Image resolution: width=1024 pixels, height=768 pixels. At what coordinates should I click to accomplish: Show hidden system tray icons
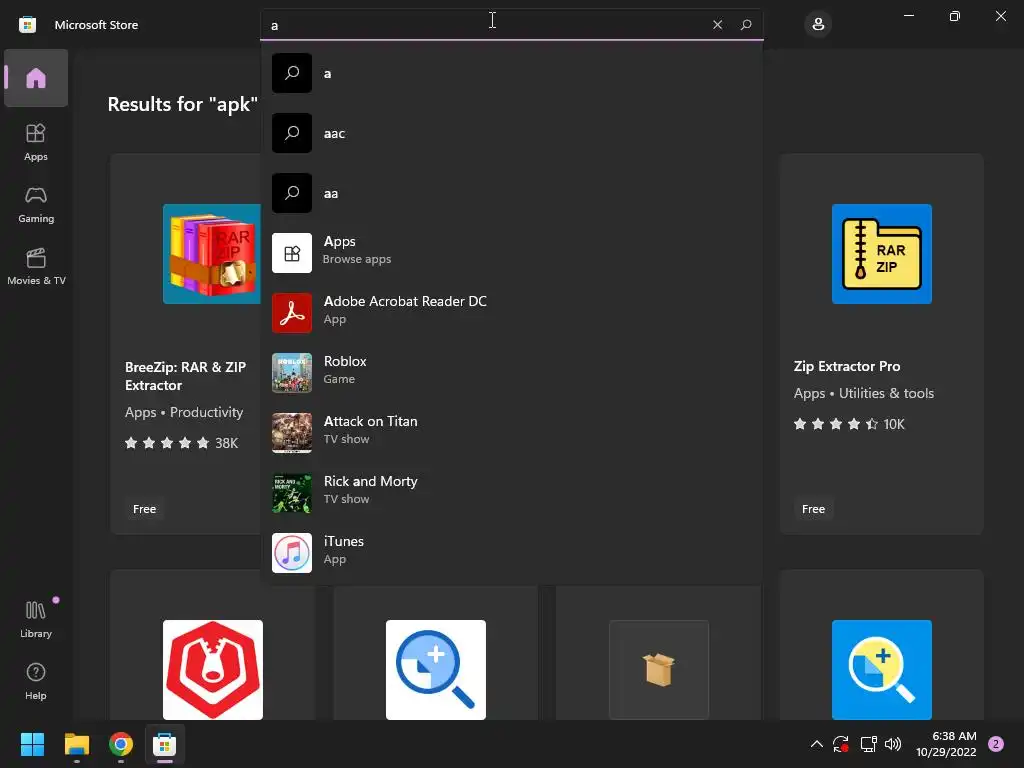[x=816, y=744]
